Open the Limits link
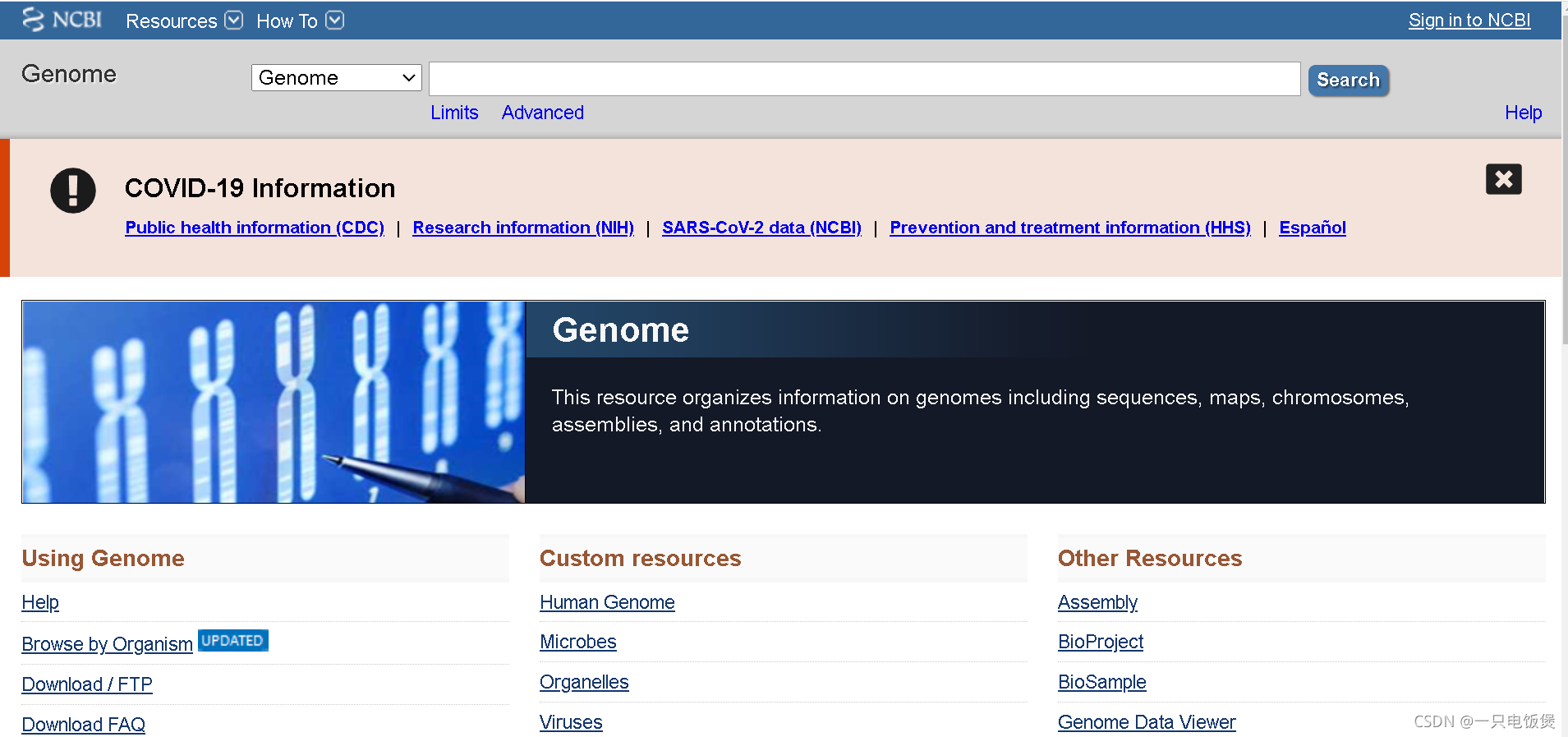This screenshot has width=1568, height=737. pyautogui.click(x=454, y=113)
